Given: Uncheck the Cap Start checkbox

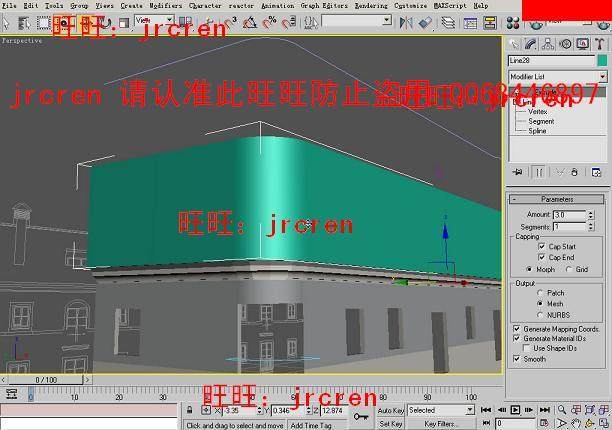Looking at the screenshot, I should coord(541,247).
